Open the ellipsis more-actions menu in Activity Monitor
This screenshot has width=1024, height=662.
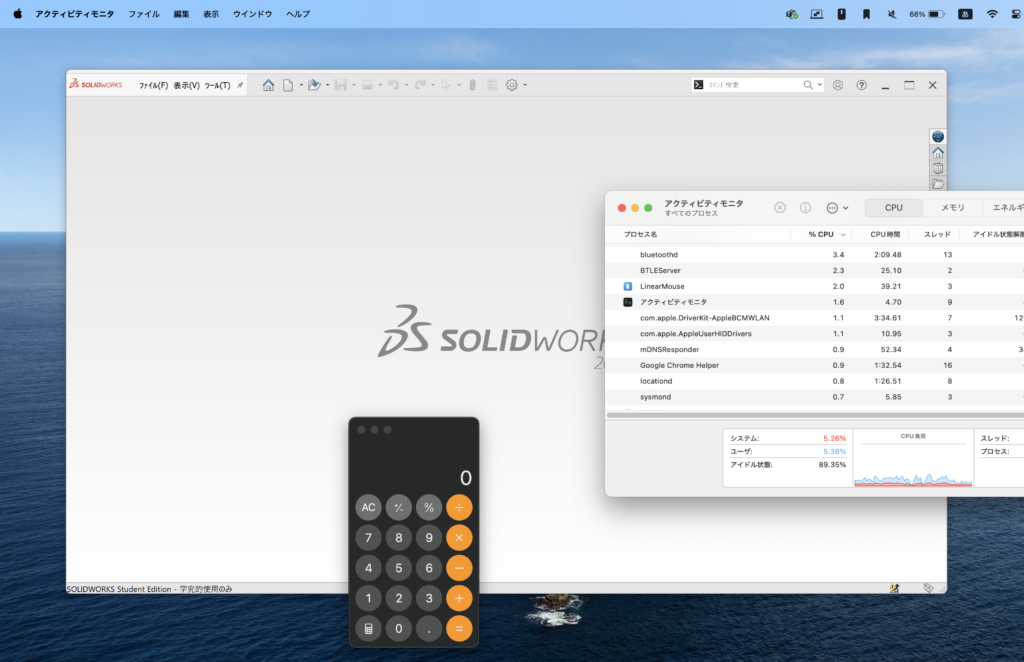click(x=837, y=208)
